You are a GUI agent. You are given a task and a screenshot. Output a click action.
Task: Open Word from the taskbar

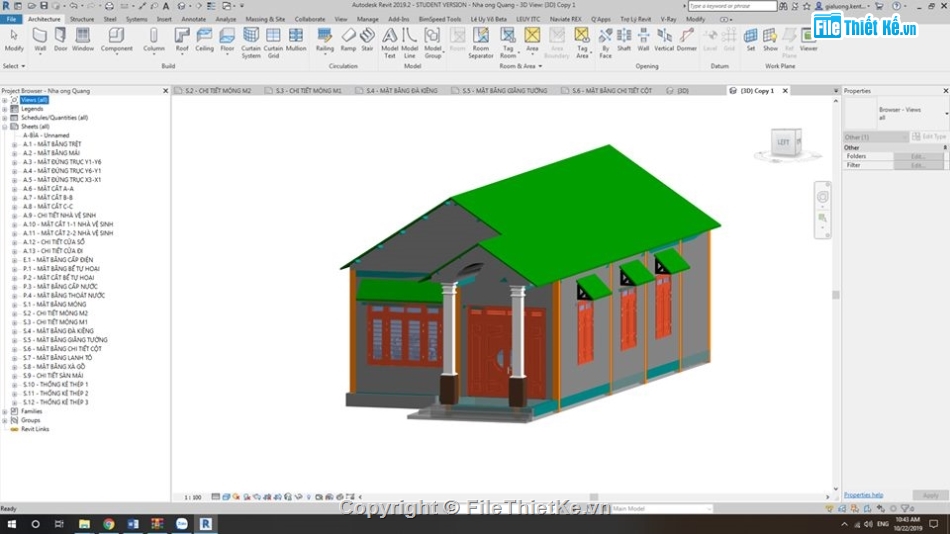pos(133,524)
